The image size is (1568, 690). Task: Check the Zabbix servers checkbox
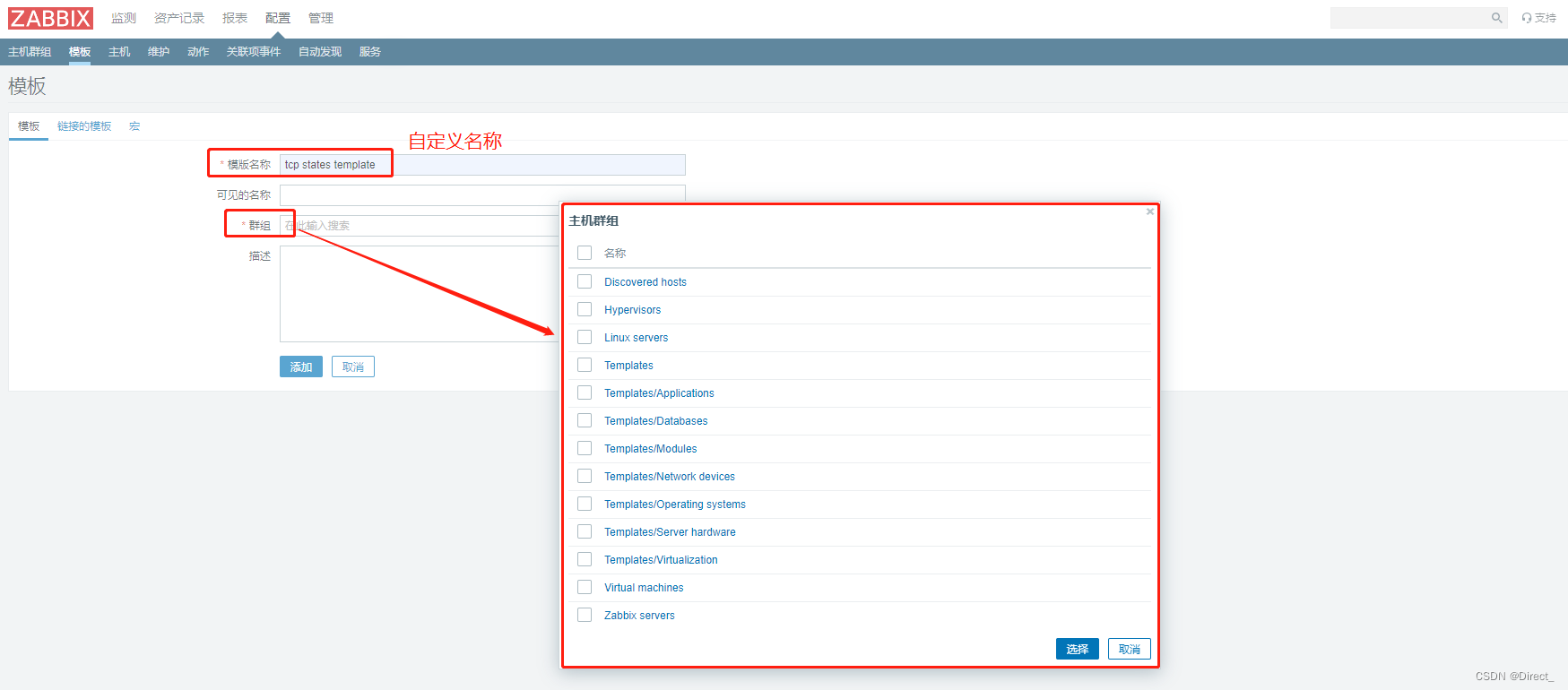pos(585,615)
